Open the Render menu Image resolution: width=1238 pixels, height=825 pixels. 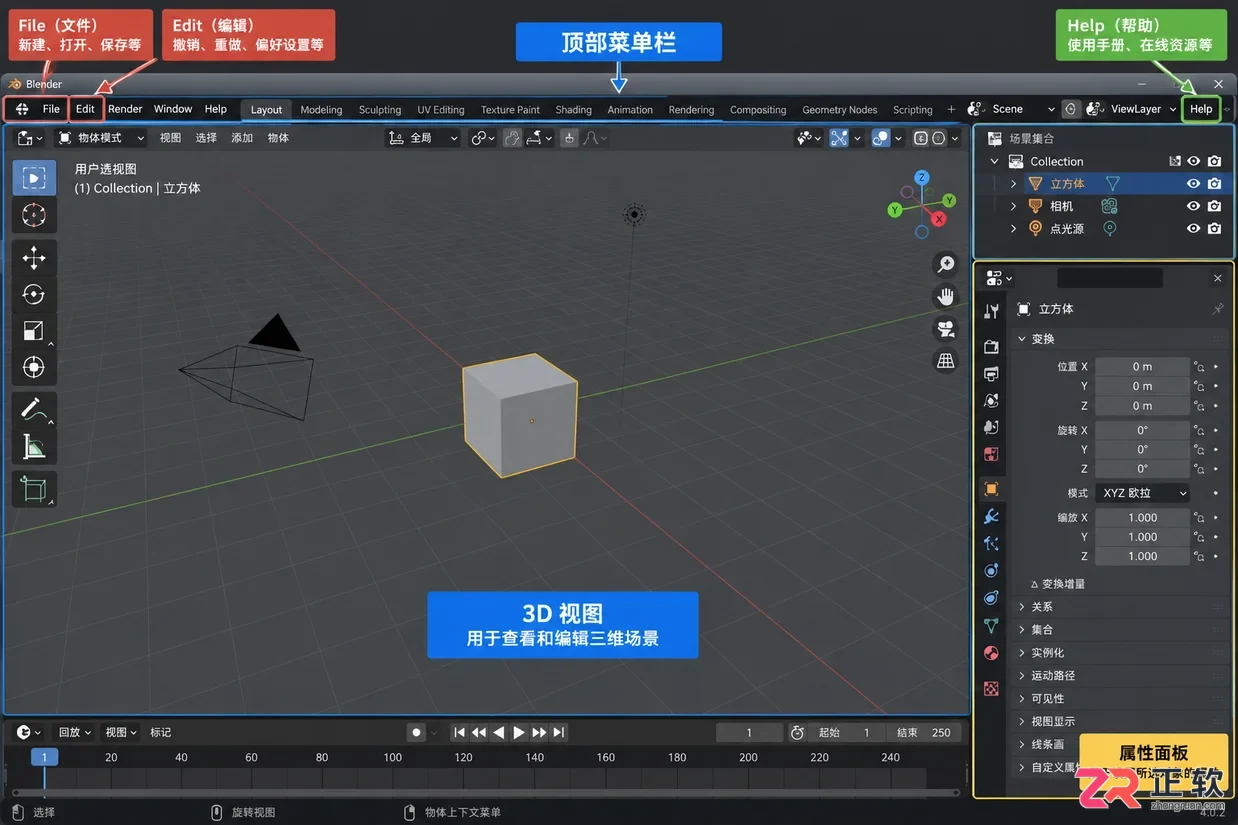[125, 109]
